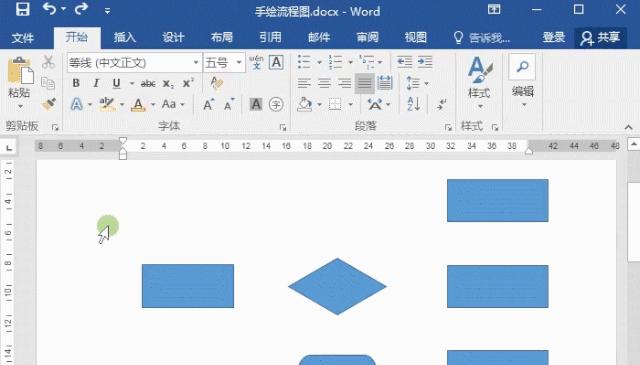Open the line spacing dropdown
The height and width of the screenshot is (365, 640).
[417, 83]
